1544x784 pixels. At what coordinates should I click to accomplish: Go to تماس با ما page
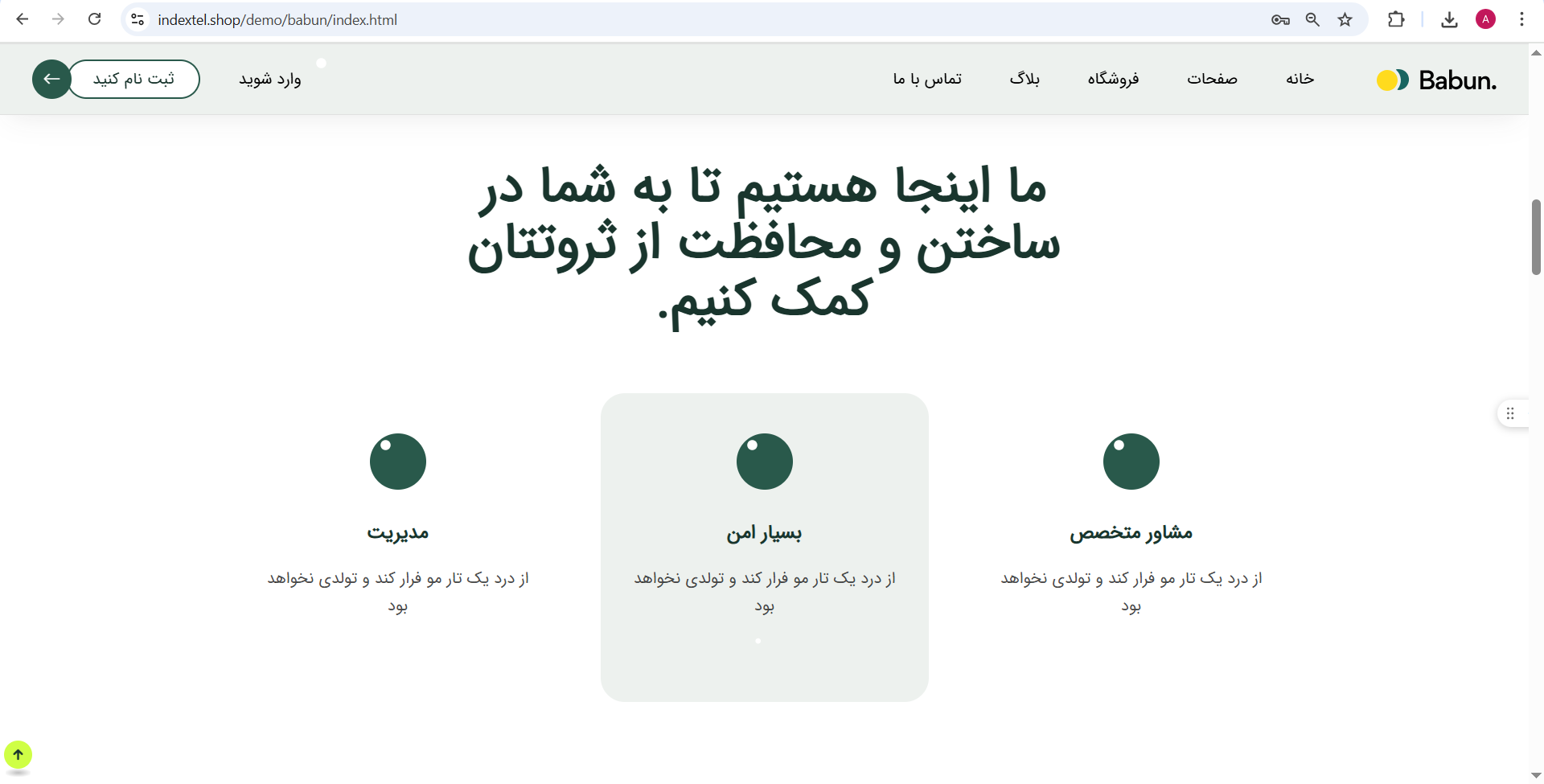click(927, 79)
